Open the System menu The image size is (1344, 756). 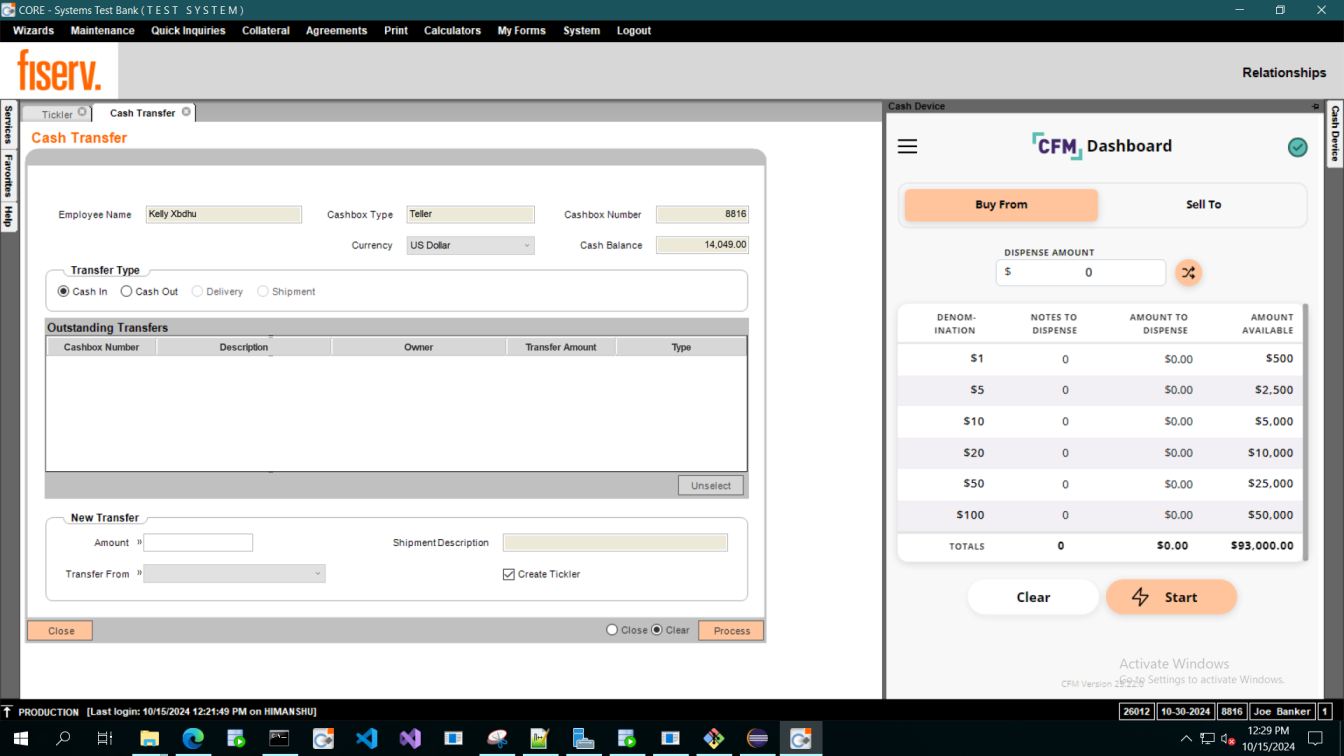point(581,31)
